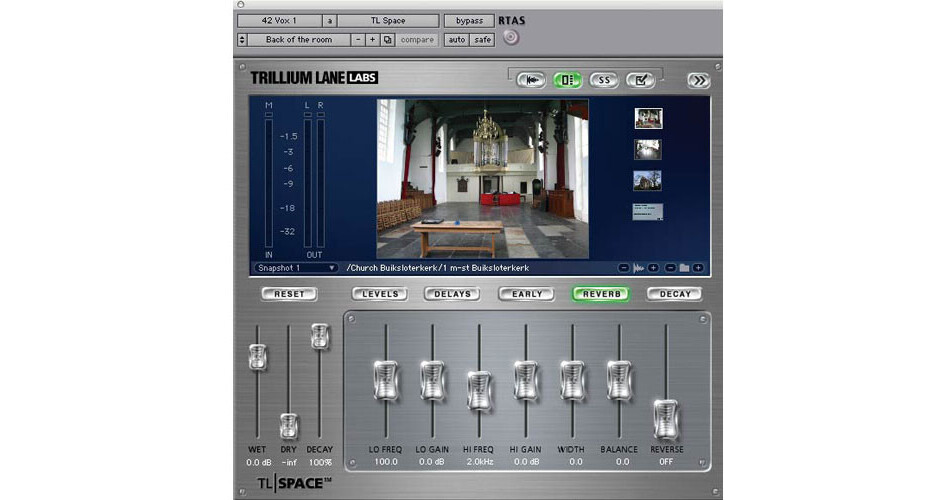Click the BALANCE fader
The height and width of the screenshot is (500, 952).
[619, 380]
